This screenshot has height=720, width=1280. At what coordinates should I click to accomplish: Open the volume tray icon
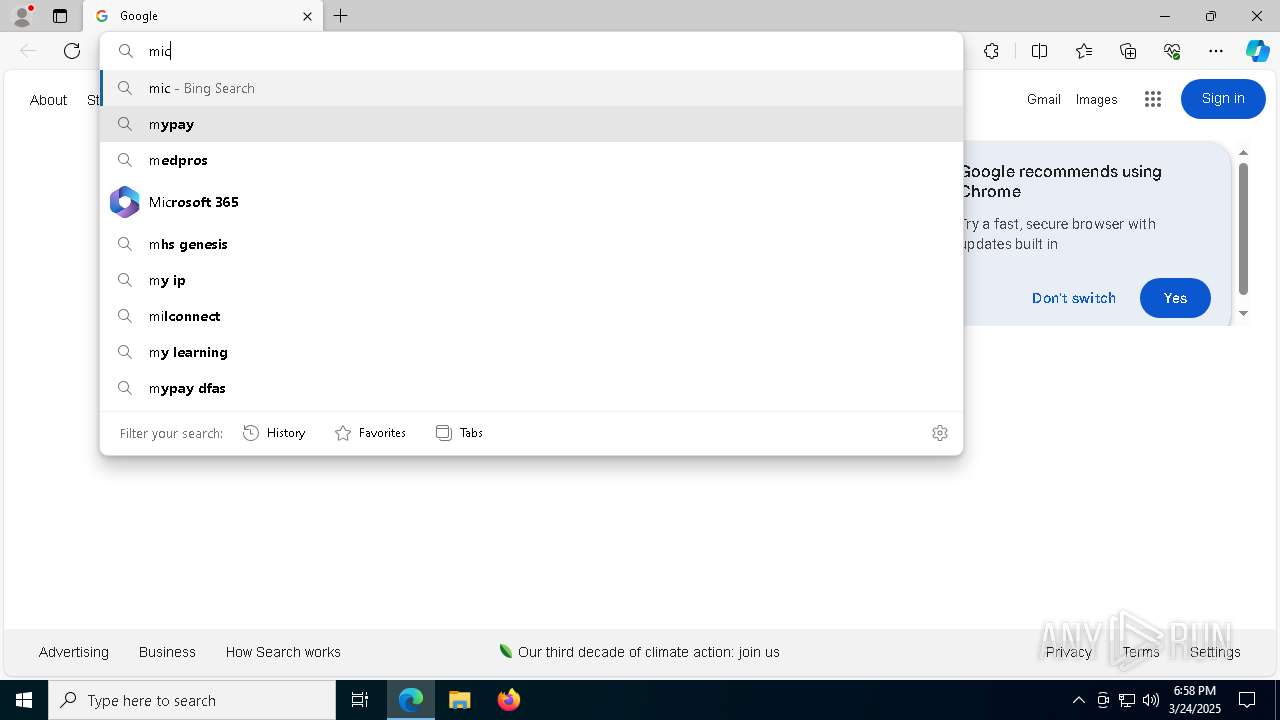click(x=1151, y=700)
